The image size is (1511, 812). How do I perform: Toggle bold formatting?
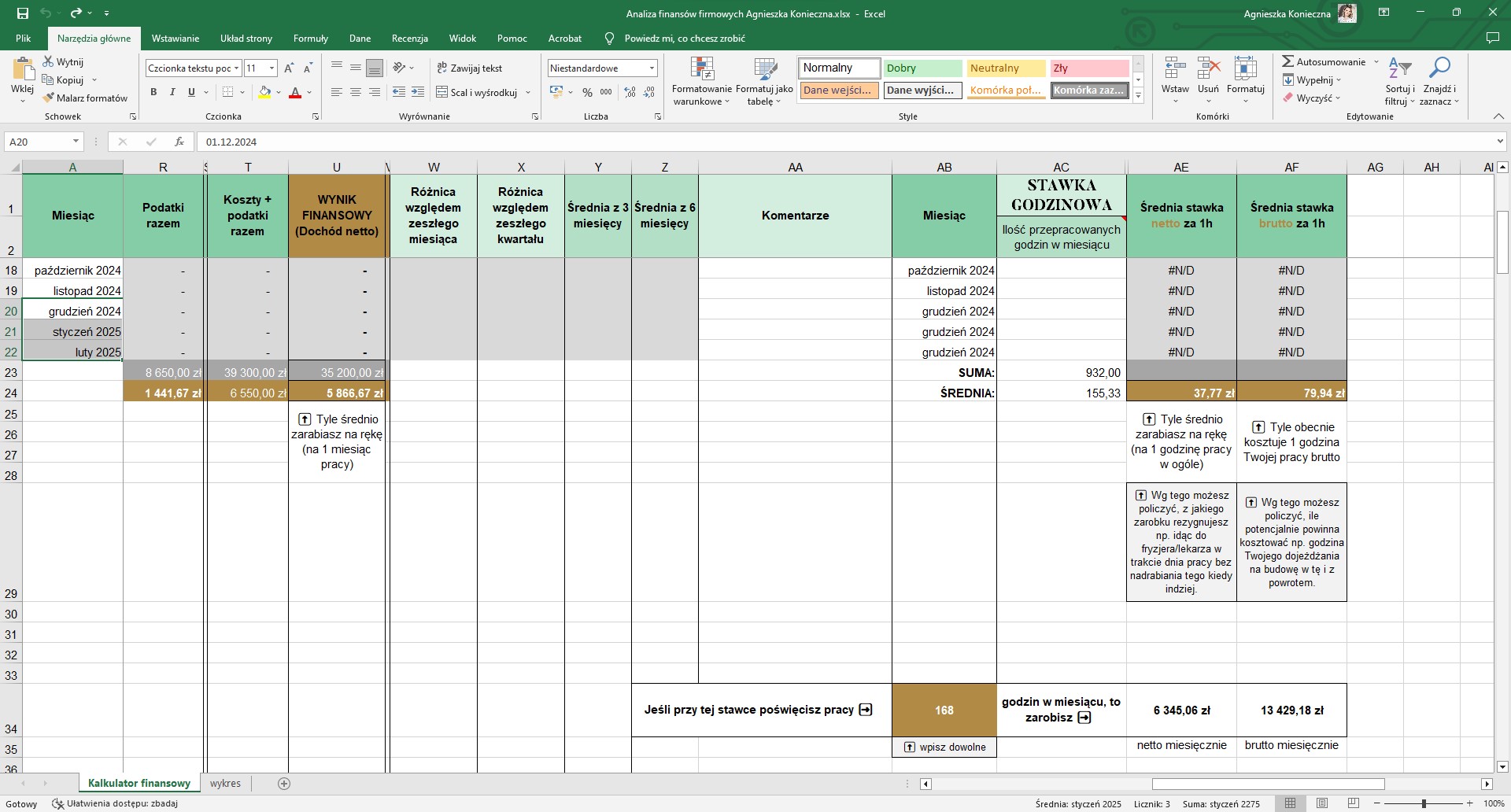(153, 92)
